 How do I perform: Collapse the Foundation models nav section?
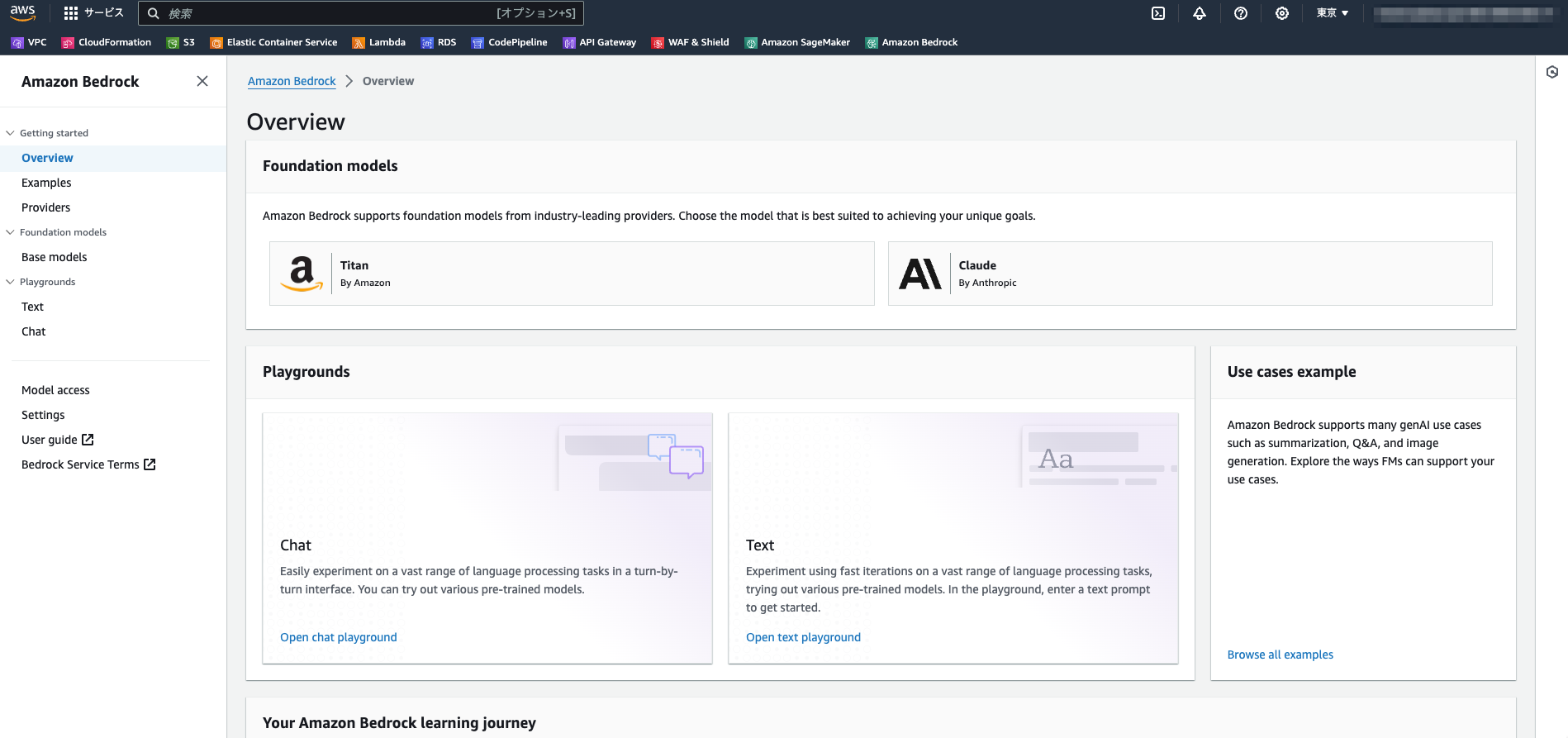[10, 232]
